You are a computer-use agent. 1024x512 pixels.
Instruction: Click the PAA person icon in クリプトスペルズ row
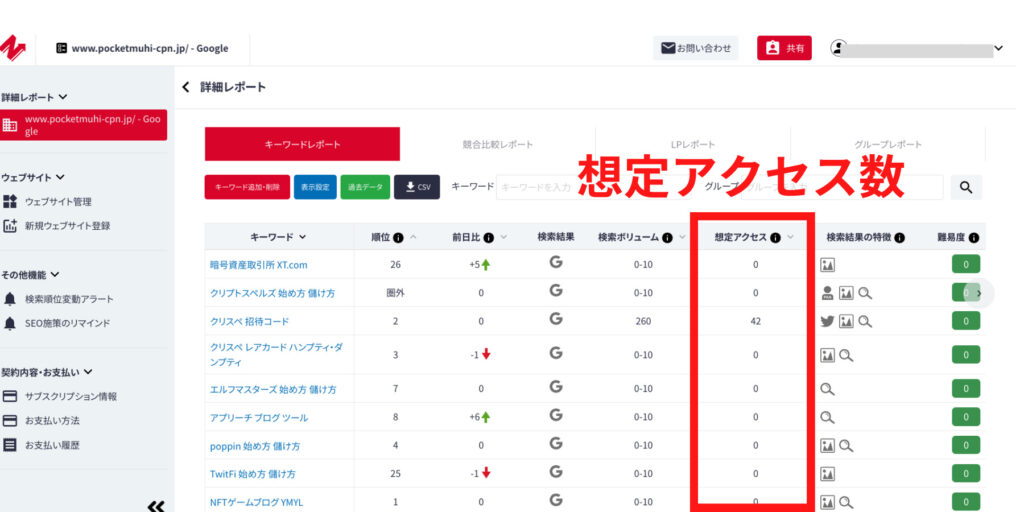point(827,293)
